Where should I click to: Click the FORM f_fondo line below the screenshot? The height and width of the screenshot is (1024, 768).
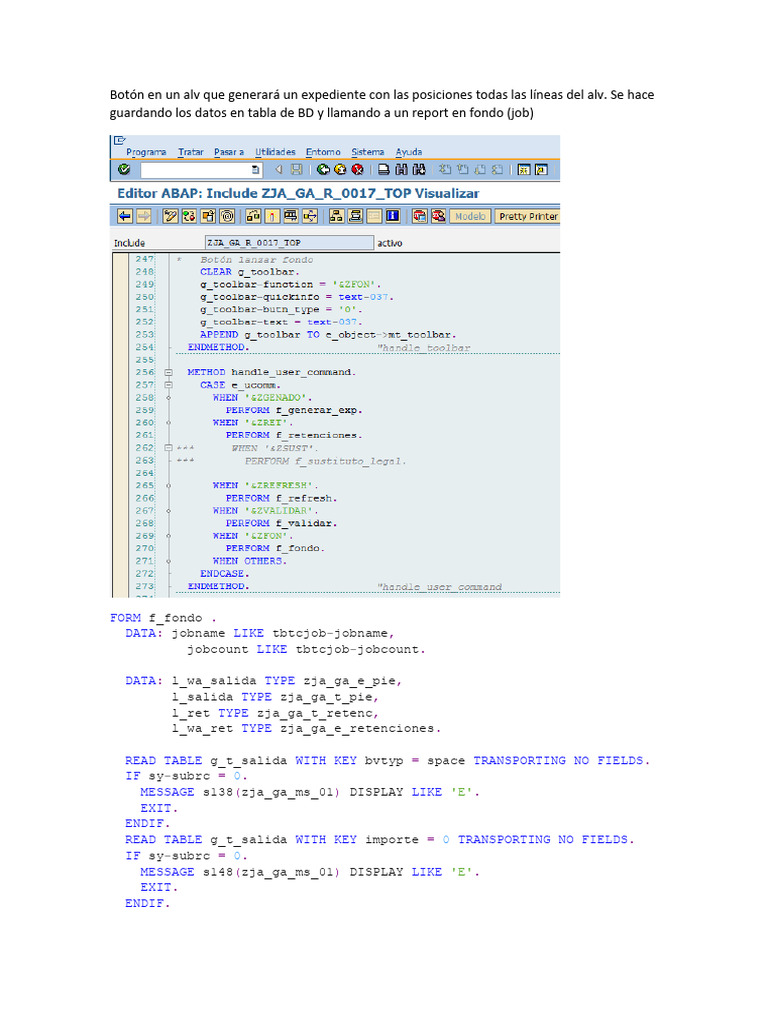(163, 618)
